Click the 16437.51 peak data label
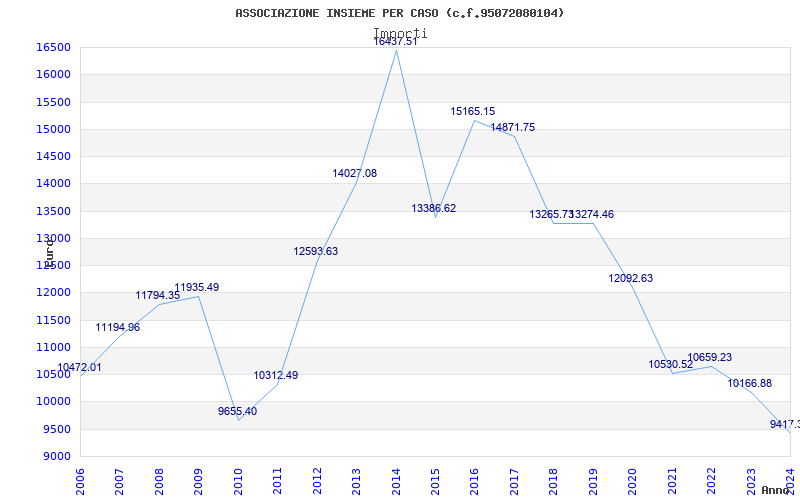 pos(395,41)
